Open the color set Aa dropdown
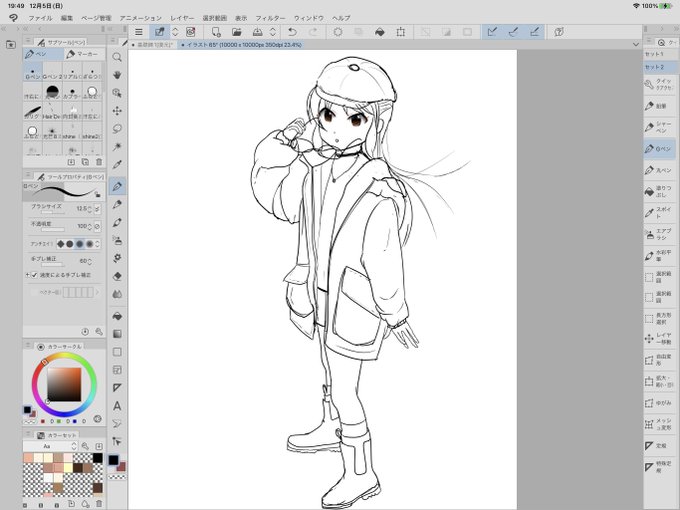680x510 pixels. point(50,446)
